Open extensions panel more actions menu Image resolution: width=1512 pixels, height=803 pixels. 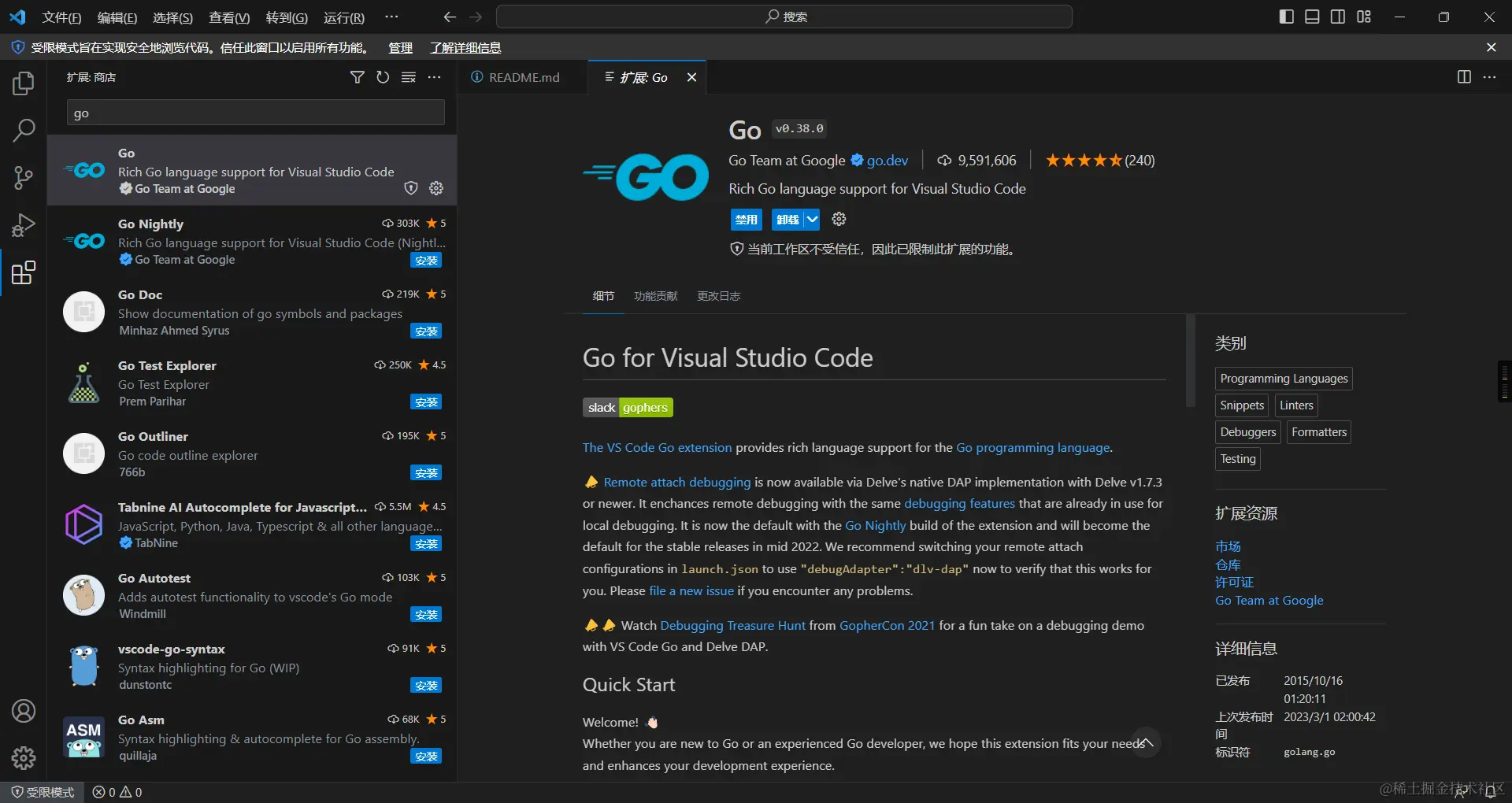coord(435,77)
